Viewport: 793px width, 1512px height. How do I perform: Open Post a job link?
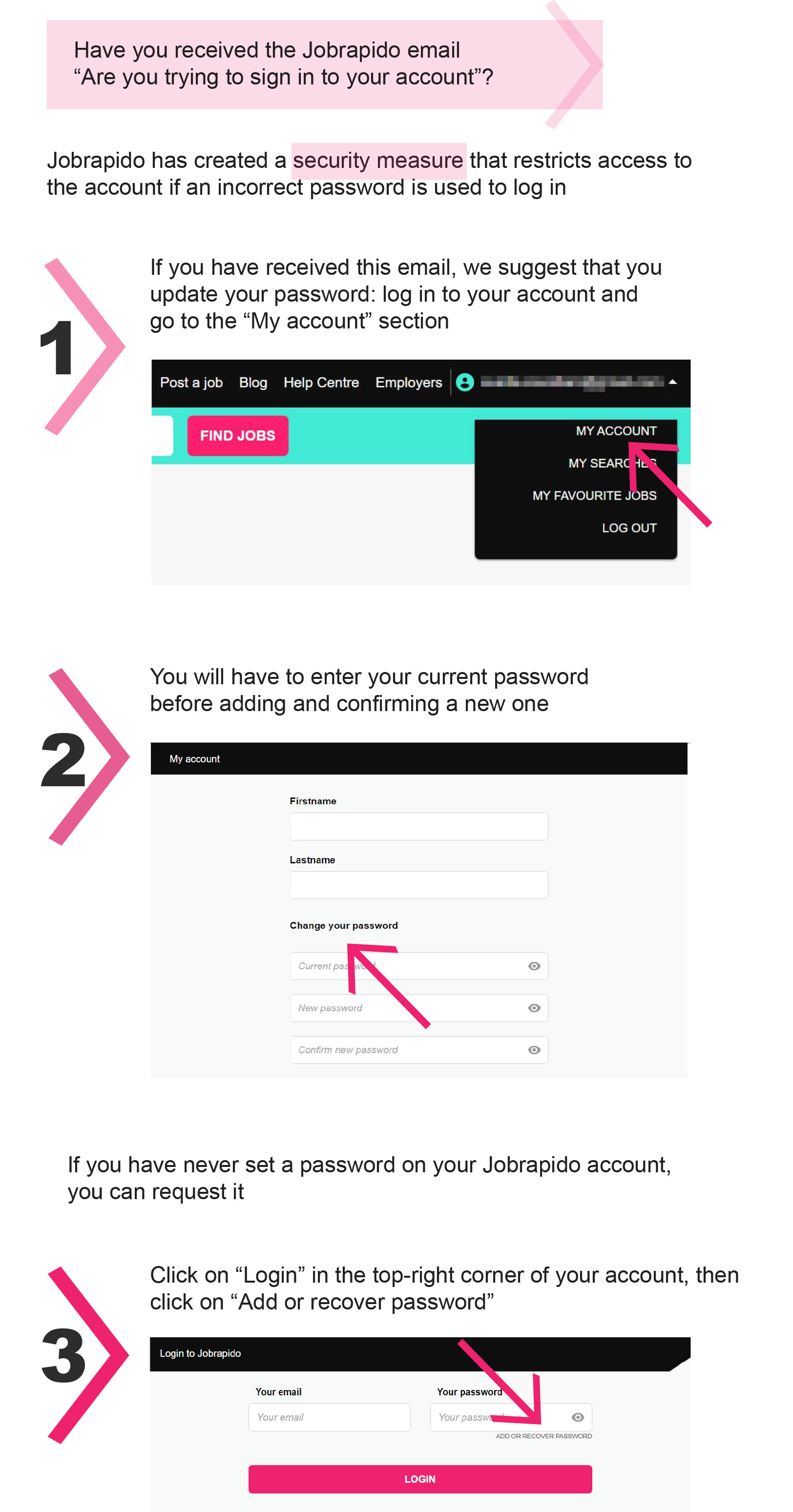coord(191,383)
